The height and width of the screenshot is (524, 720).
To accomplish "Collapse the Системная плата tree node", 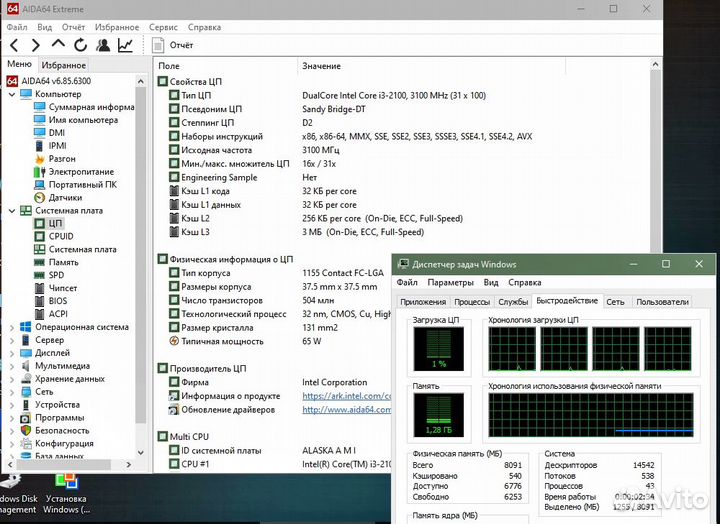I will coord(12,211).
